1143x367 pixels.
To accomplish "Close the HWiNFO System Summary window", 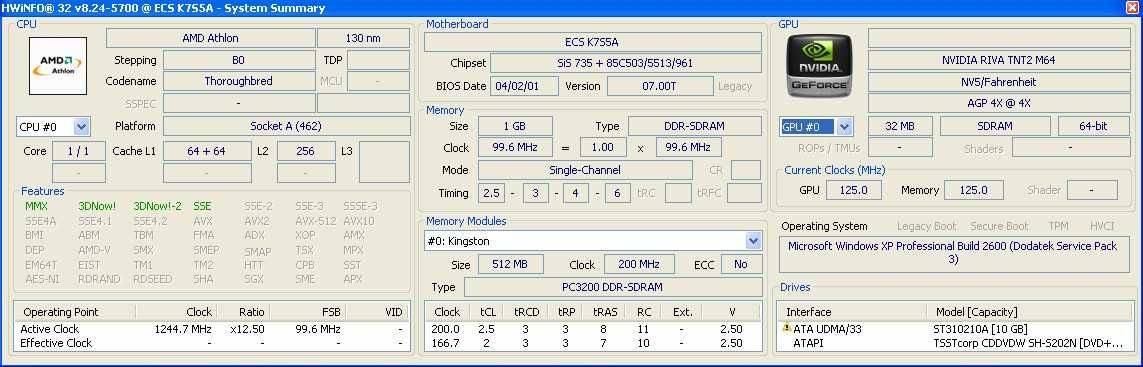I will (1131, 8).
